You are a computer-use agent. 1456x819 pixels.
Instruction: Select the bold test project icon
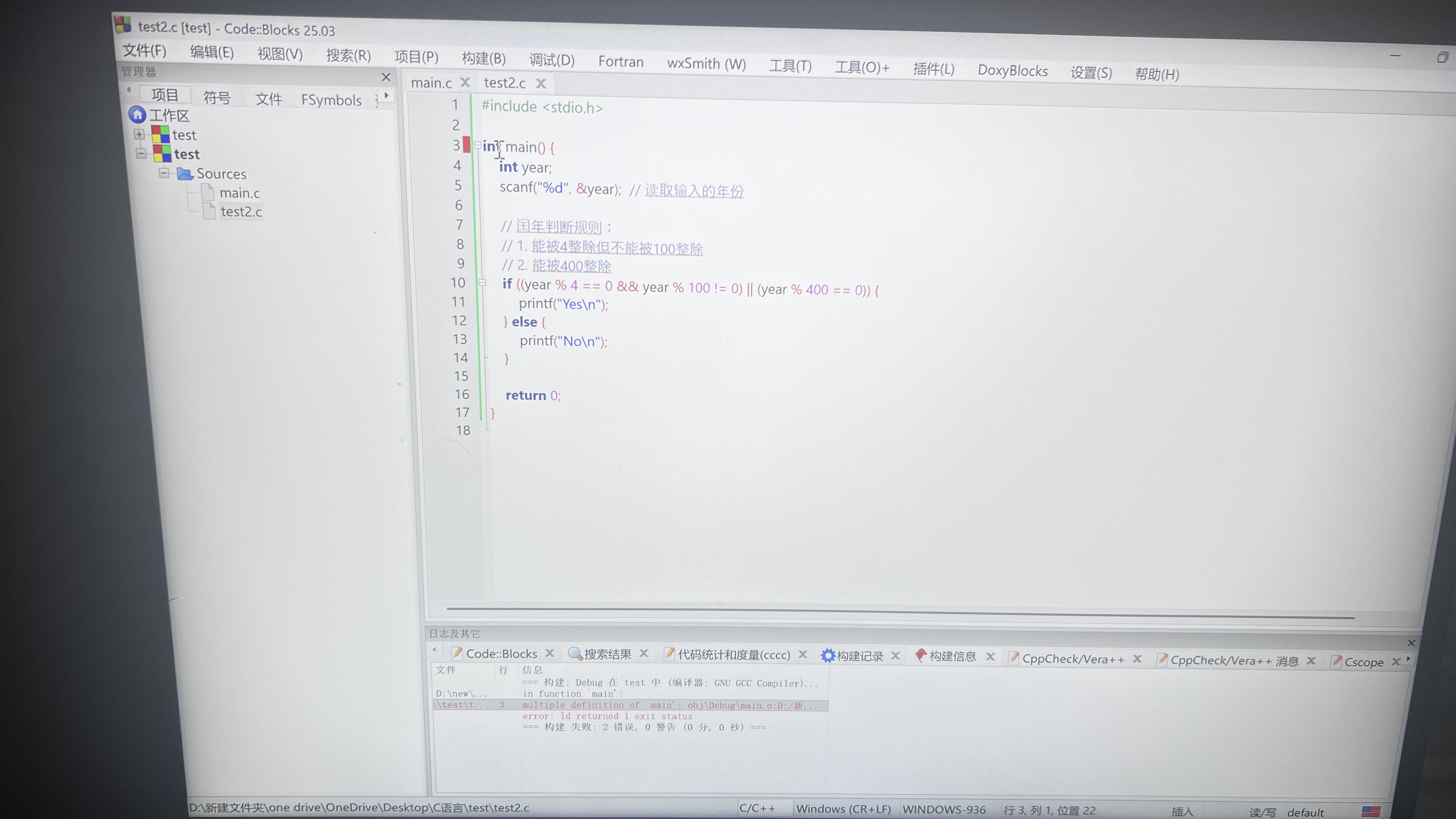tap(162, 154)
